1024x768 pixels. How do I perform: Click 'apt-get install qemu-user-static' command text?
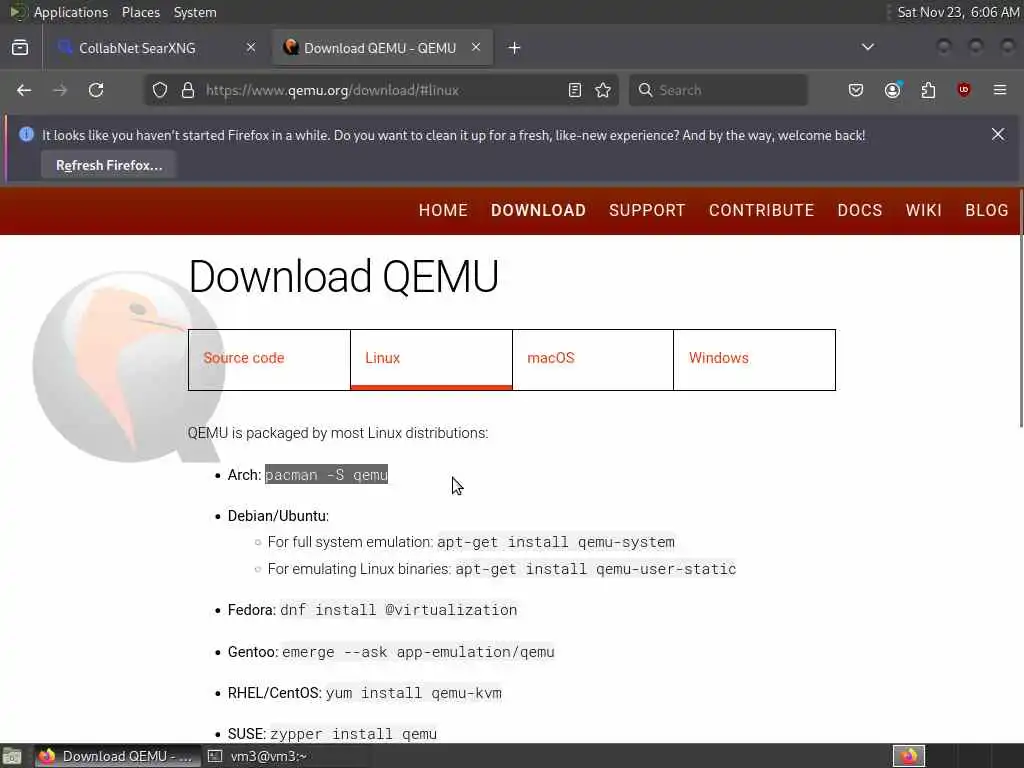click(x=596, y=569)
